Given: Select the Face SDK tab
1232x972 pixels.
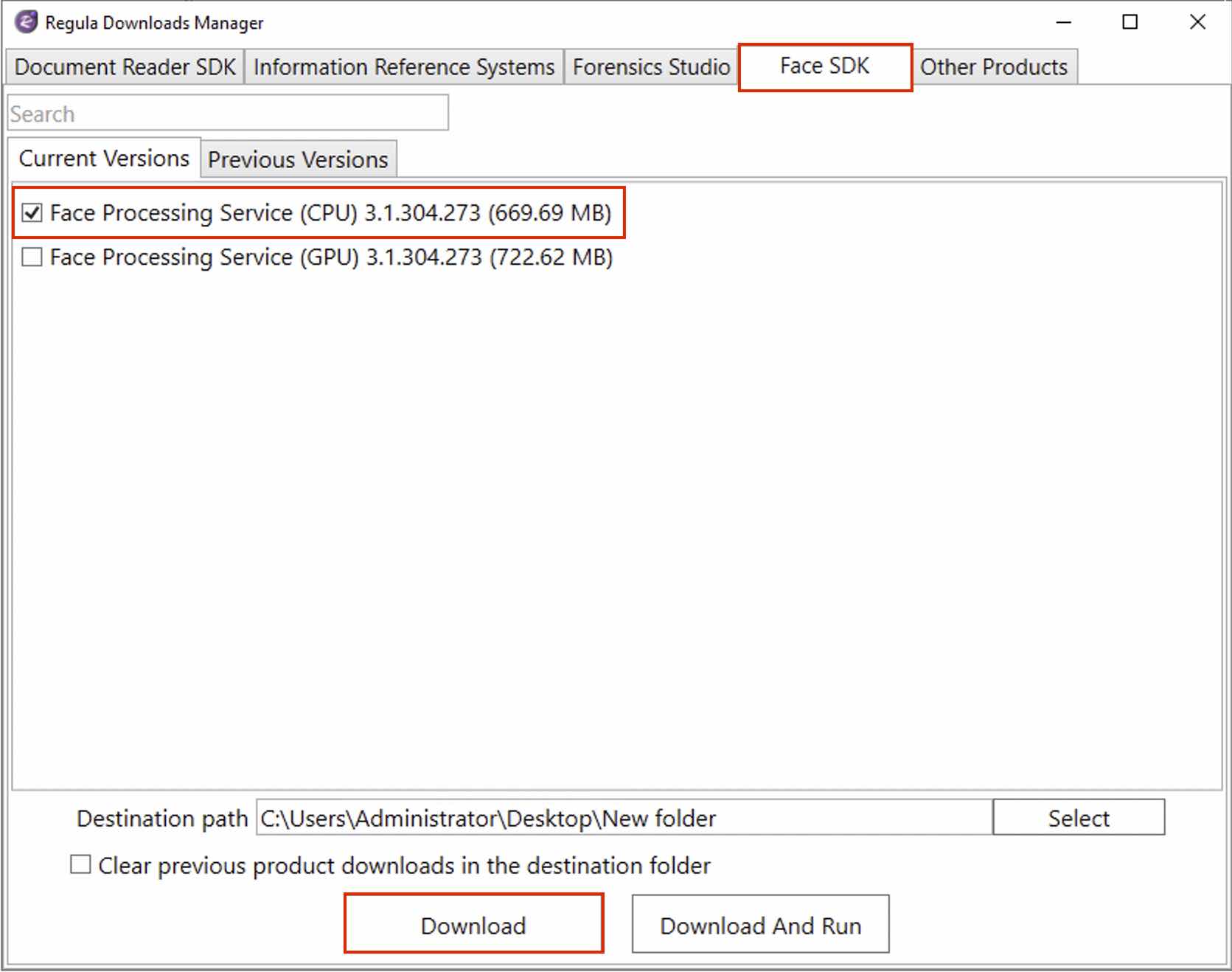Looking at the screenshot, I should 825,66.
